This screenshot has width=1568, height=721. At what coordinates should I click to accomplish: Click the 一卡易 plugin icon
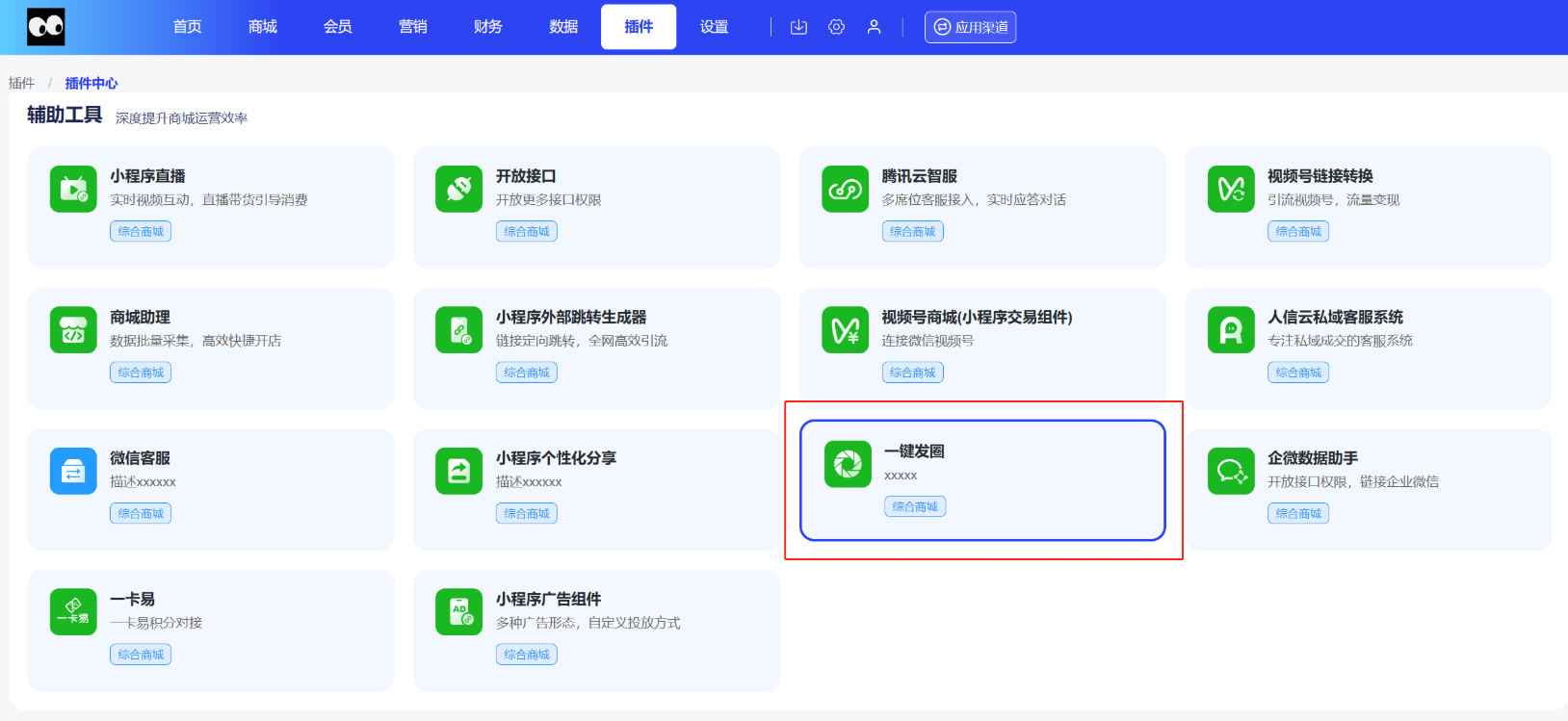click(73, 612)
